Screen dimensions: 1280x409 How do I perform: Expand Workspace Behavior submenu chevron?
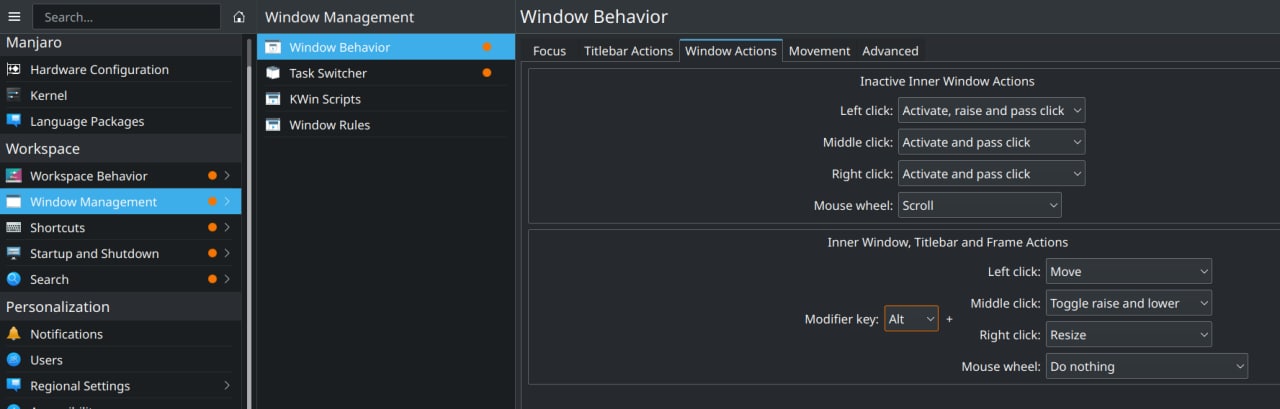point(228,176)
